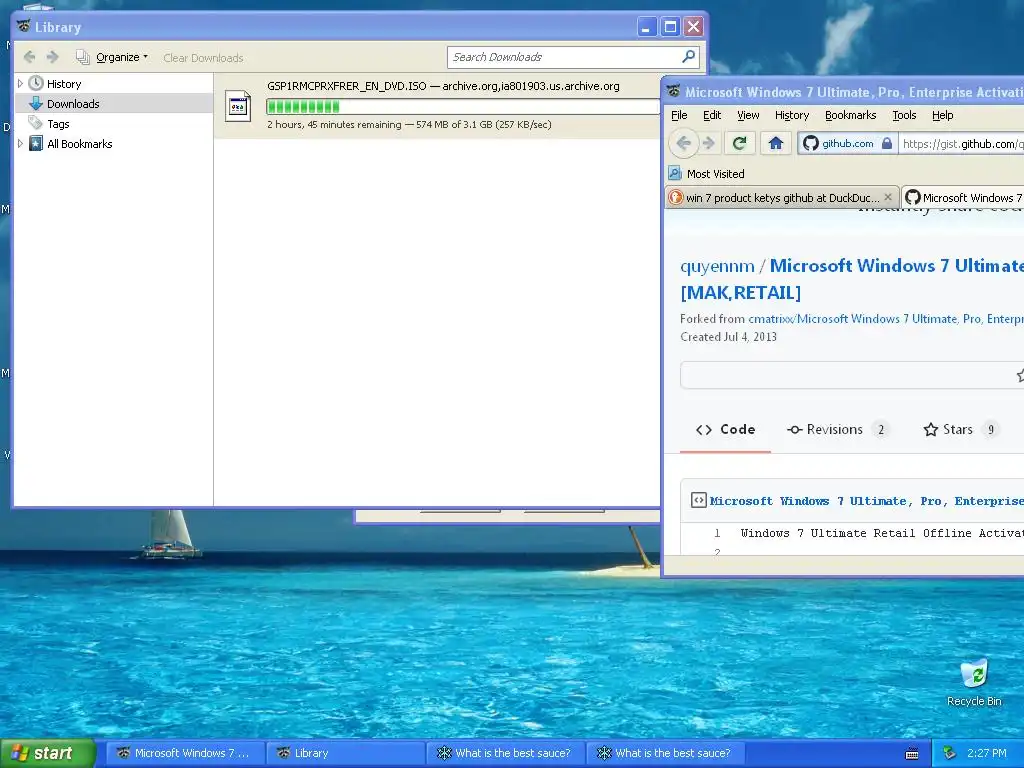Viewport: 1024px width, 768px height.
Task: Click line number 1 in gist code
Action: point(717,533)
